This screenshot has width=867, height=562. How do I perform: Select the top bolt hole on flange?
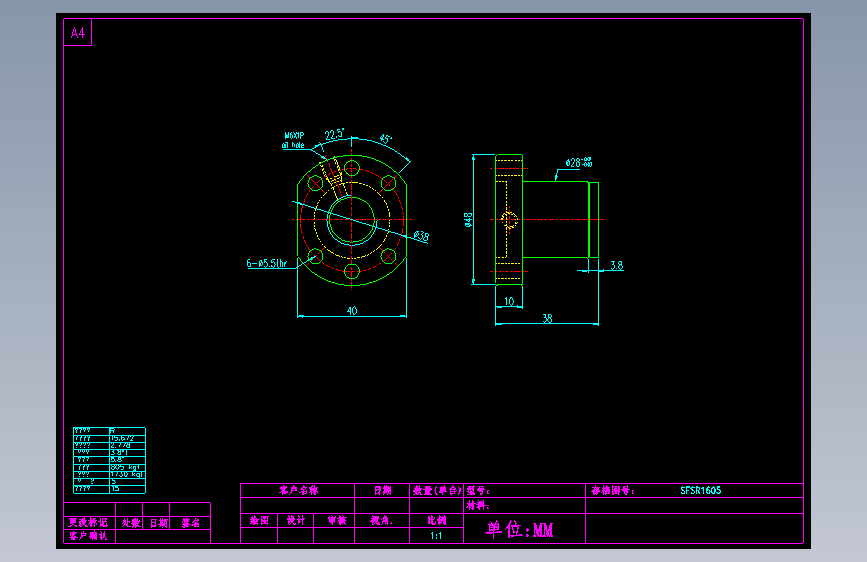[x=352, y=168]
